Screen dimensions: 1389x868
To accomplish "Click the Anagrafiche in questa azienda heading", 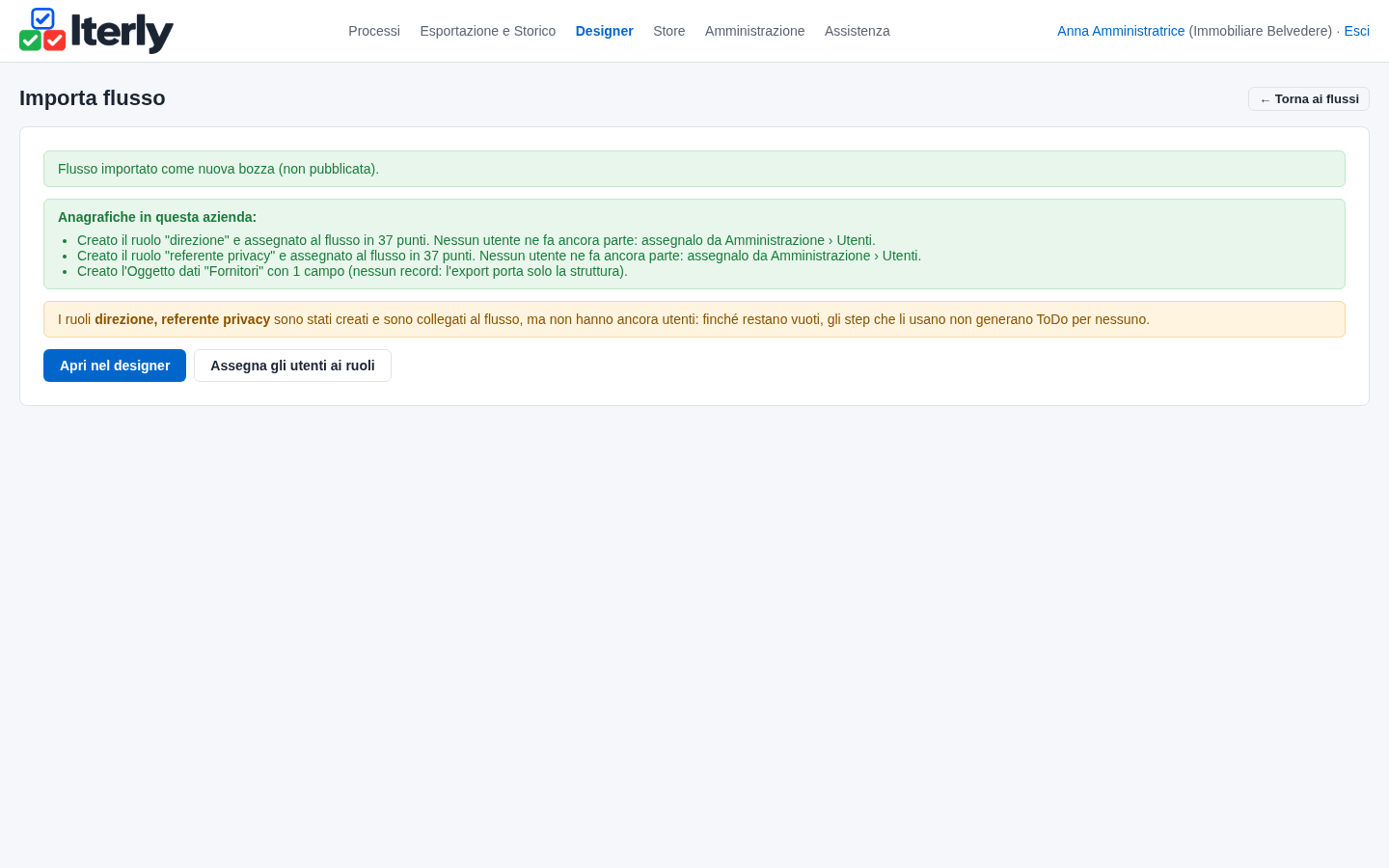I will [157, 217].
